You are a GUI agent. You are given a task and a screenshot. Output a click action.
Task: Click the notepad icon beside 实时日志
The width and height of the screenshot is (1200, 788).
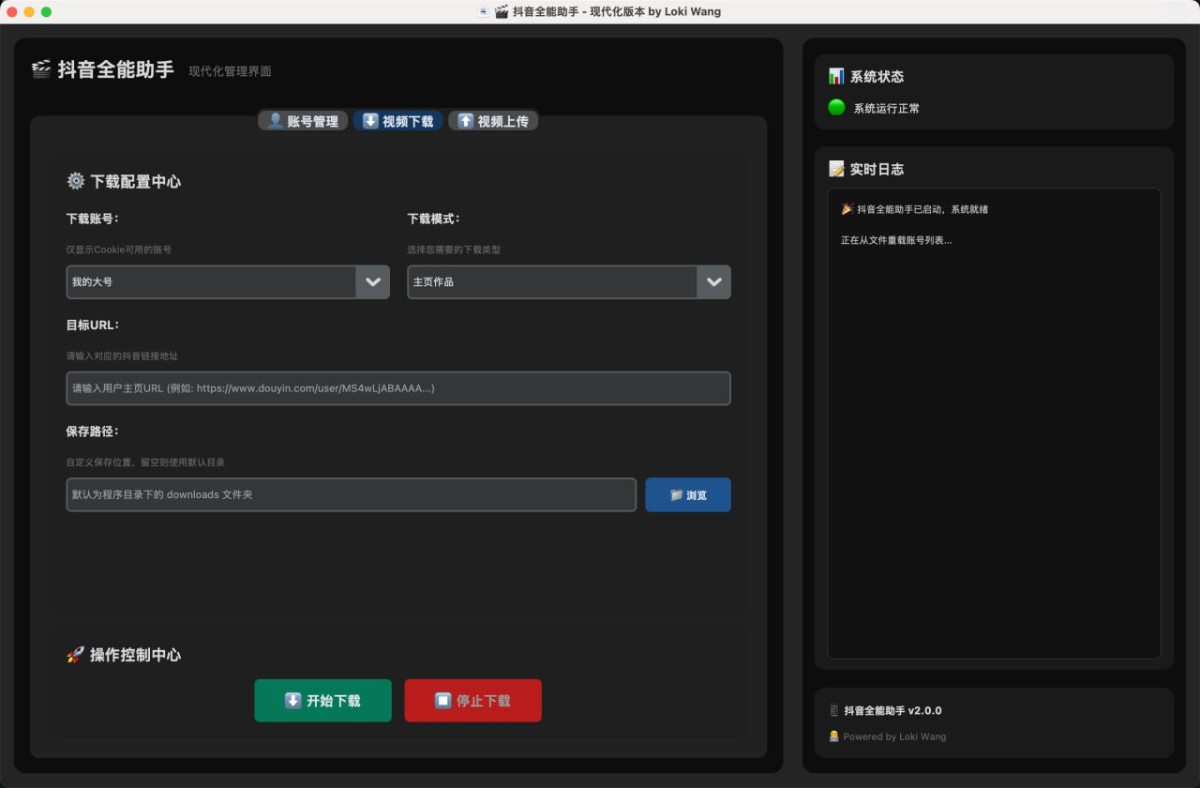point(837,169)
